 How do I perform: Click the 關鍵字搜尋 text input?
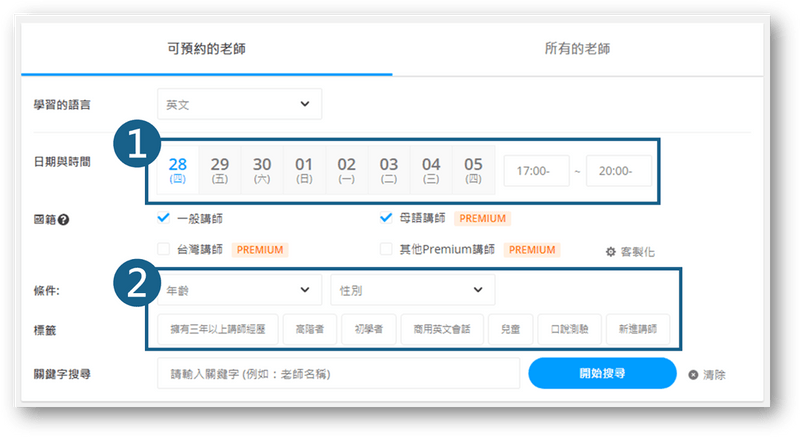(338, 374)
